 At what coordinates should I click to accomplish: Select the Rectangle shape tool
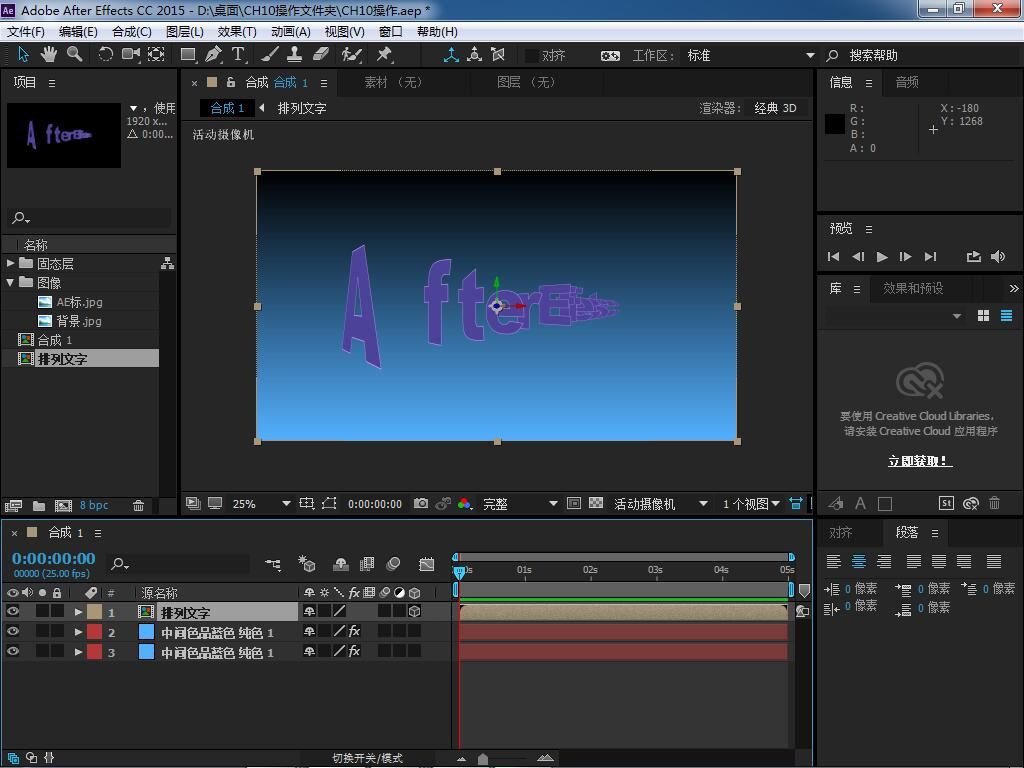[188, 55]
